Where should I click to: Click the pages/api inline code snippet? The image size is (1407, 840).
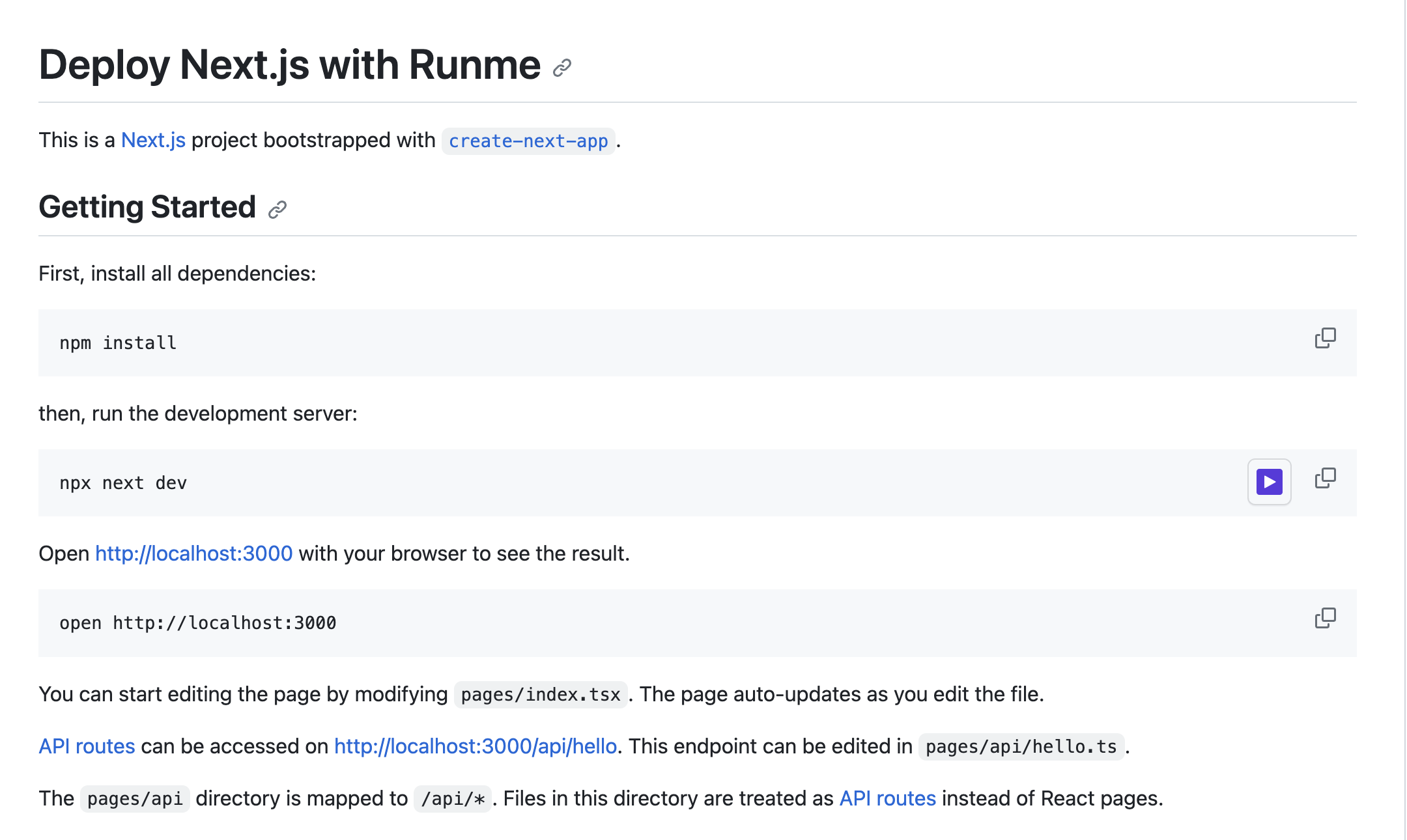[x=135, y=798]
